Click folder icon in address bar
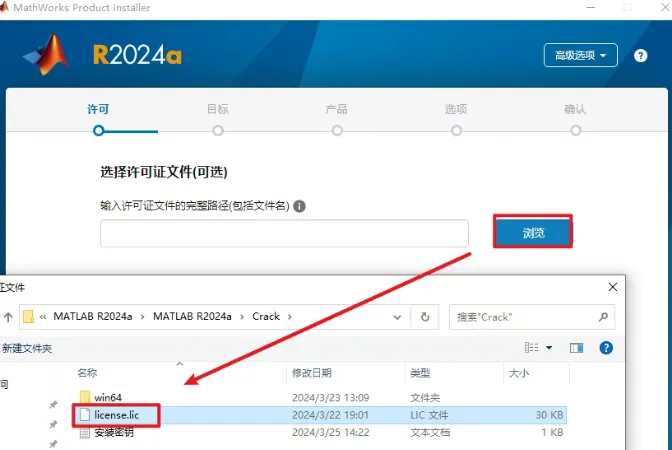This screenshot has height=450, width=672. (28, 317)
